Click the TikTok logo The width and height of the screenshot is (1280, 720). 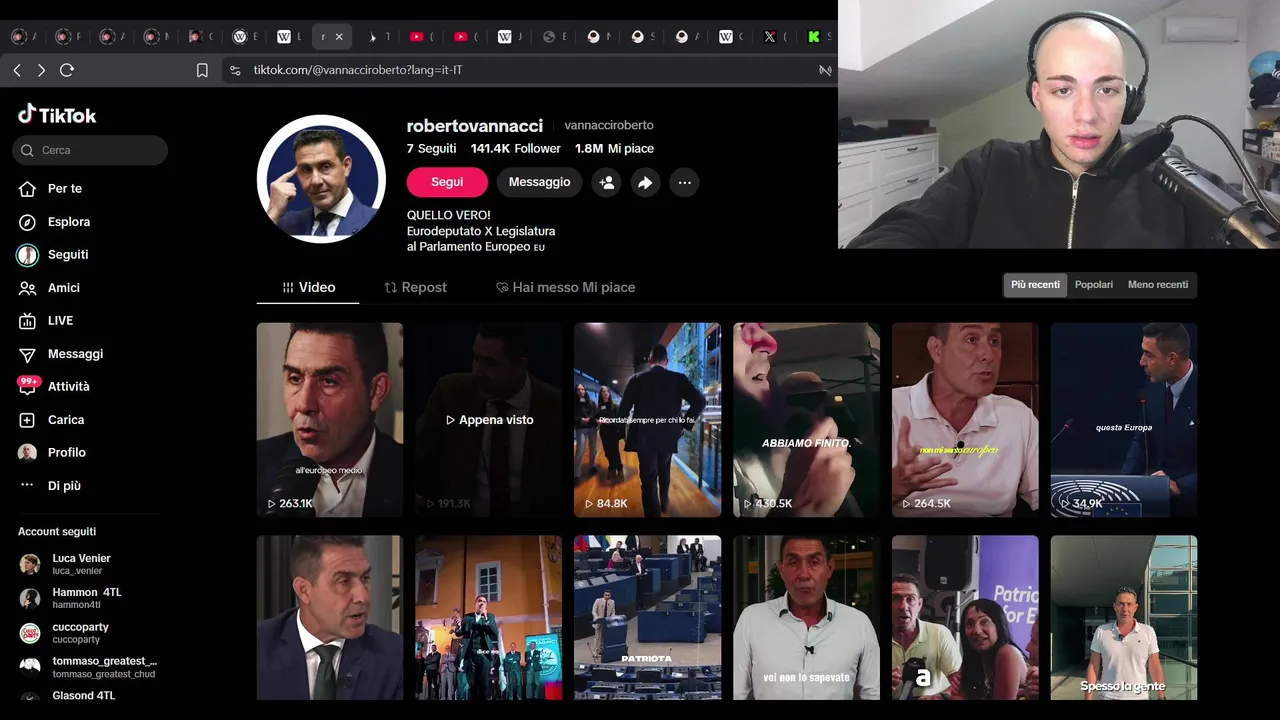[x=57, y=114]
